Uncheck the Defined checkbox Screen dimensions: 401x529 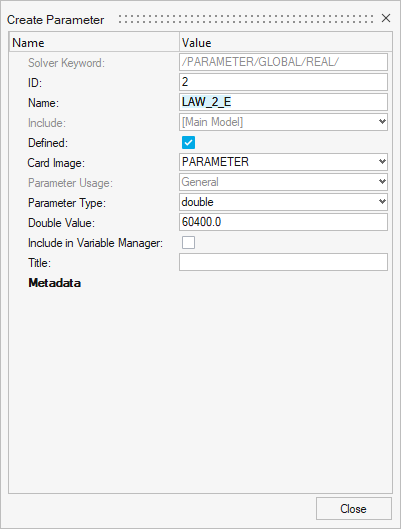pos(188,142)
